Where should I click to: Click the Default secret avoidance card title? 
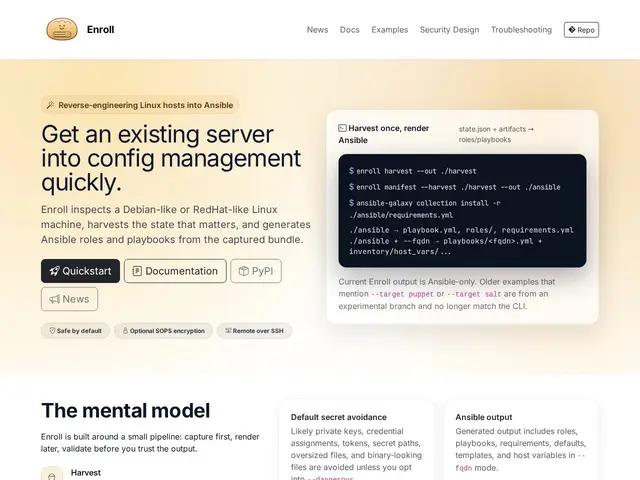(x=338, y=417)
